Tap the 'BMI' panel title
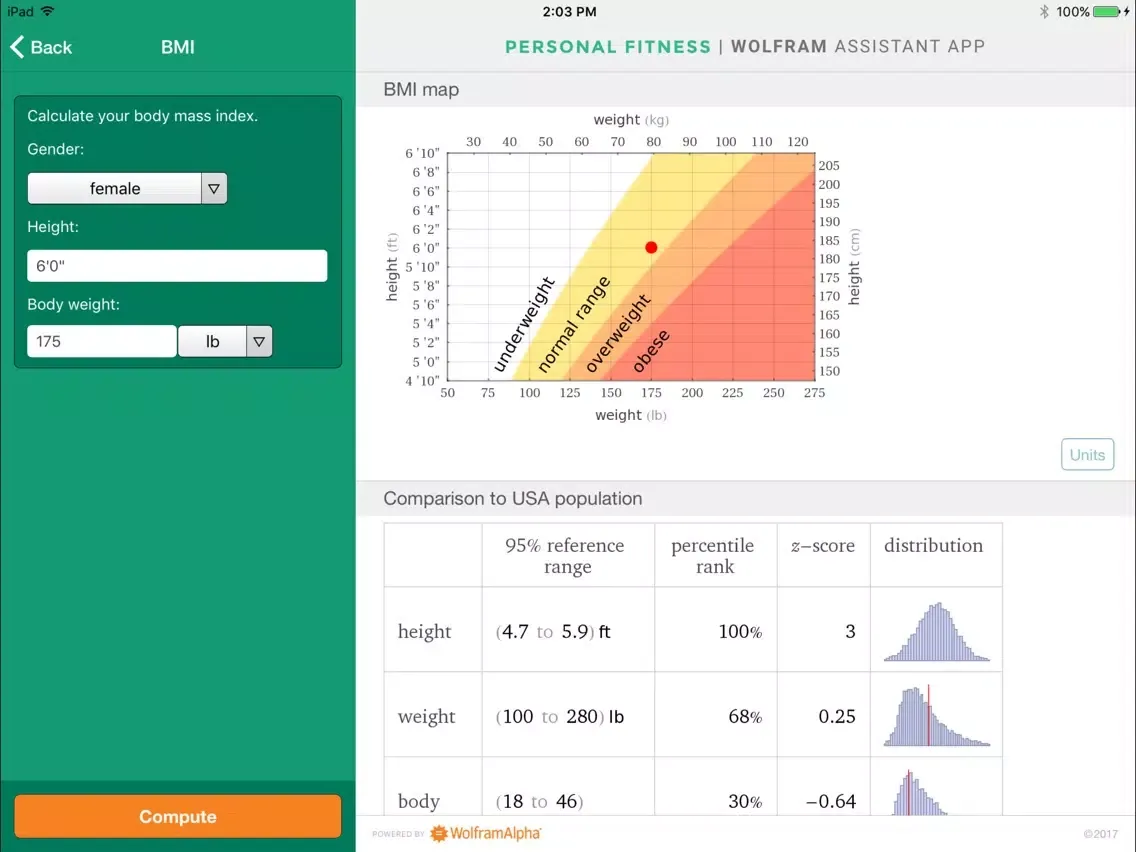The height and width of the screenshot is (852, 1136). [x=178, y=47]
